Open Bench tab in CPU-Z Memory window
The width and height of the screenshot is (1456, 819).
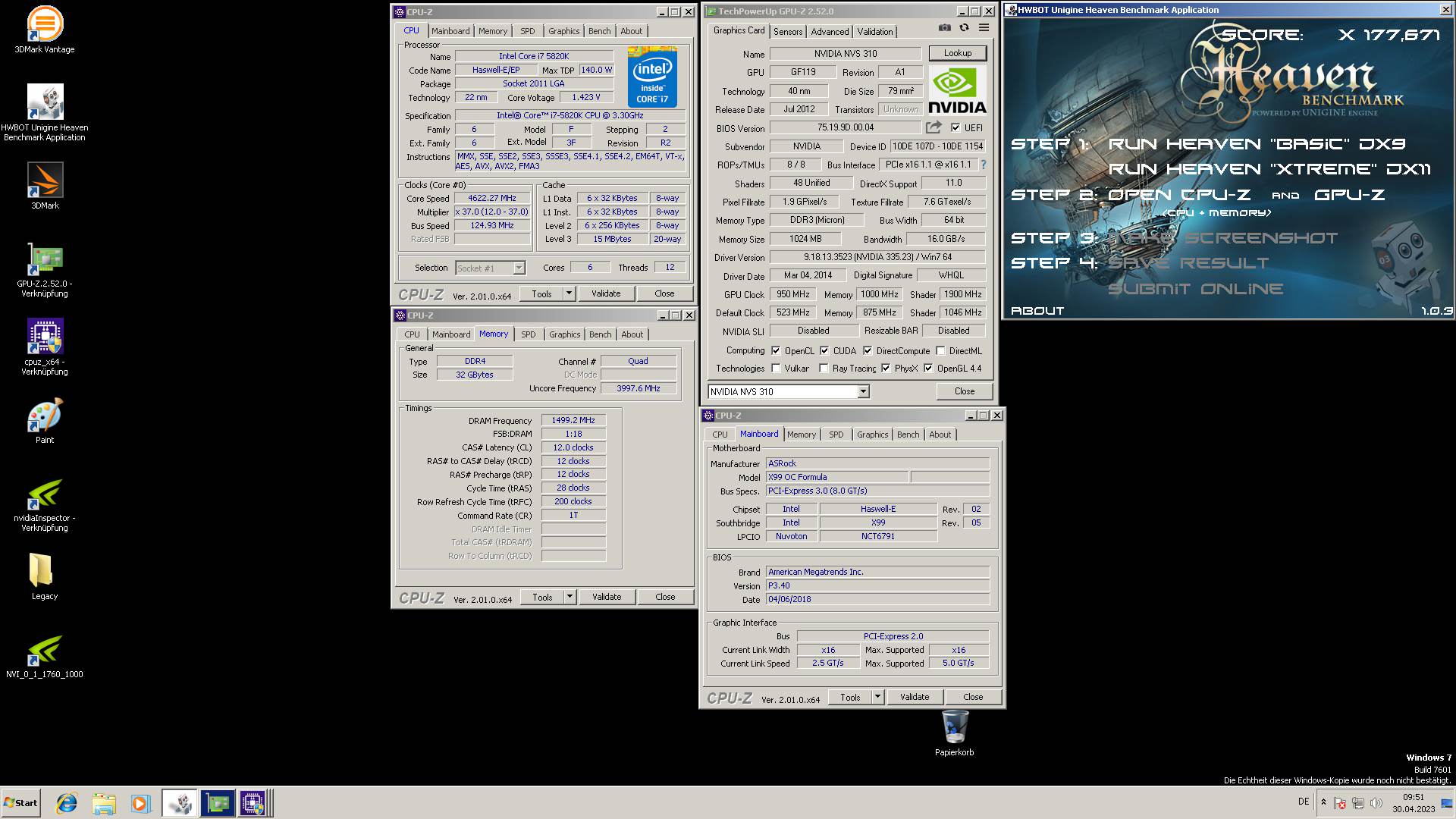[x=600, y=334]
